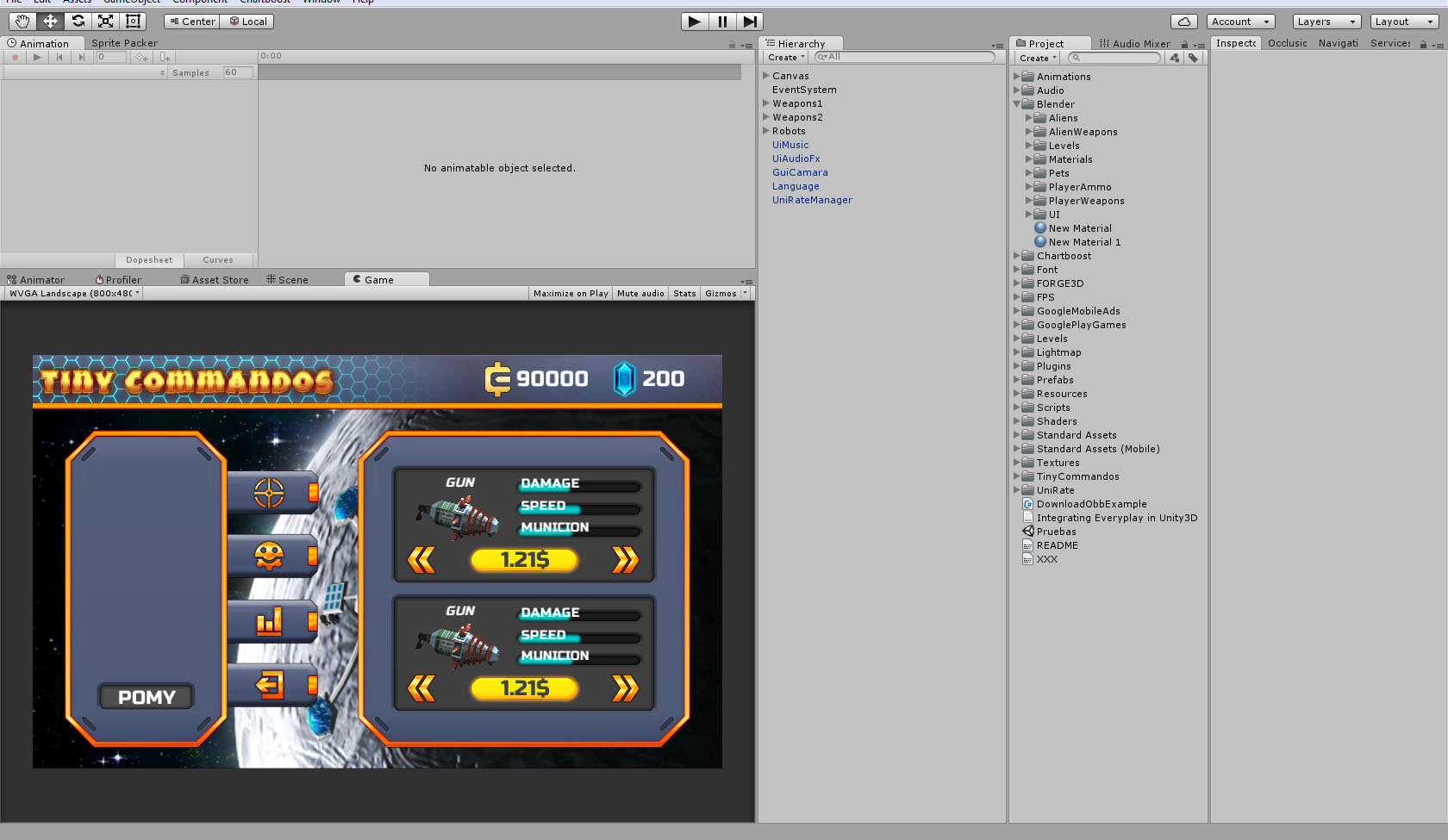Click the Step frame button
Image resolution: width=1448 pixels, height=840 pixels.
coord(750,22)
